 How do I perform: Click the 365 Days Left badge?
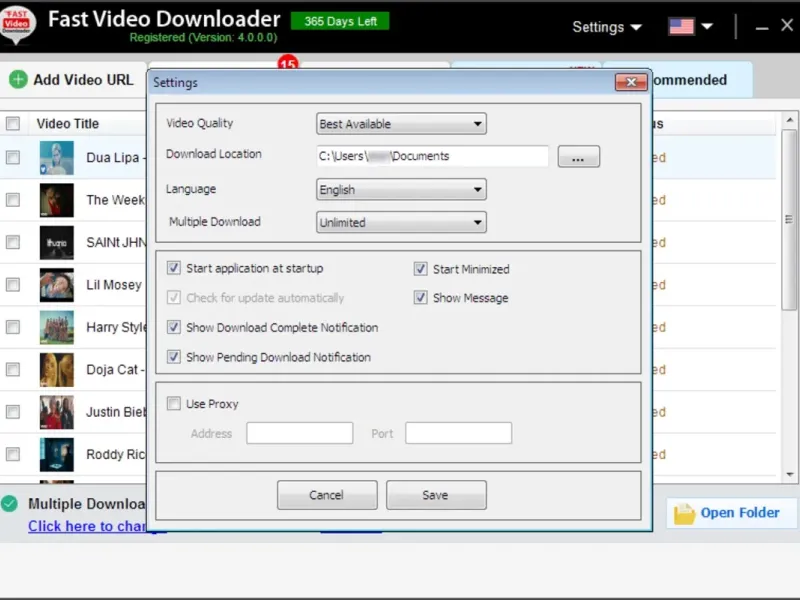340,21
